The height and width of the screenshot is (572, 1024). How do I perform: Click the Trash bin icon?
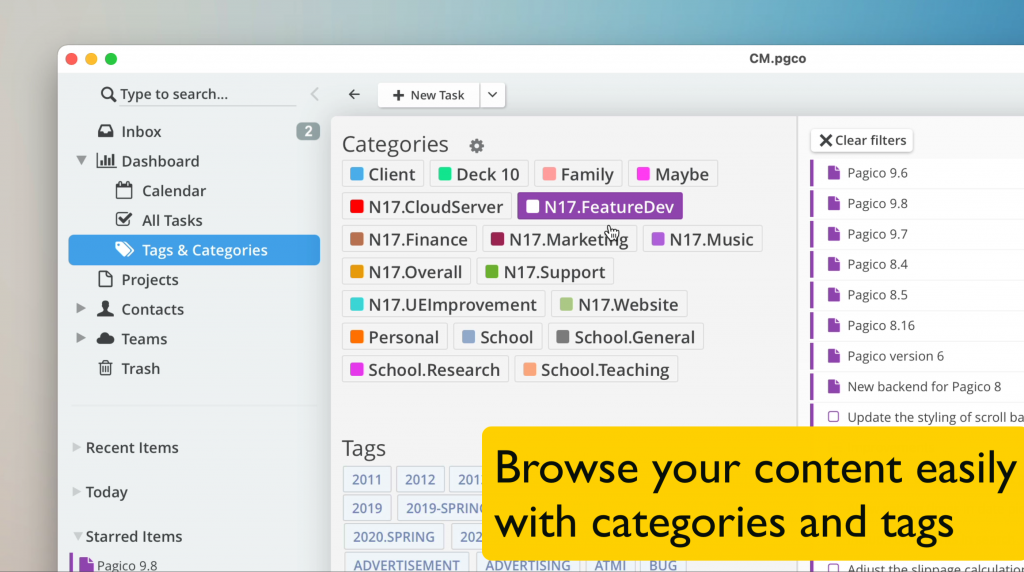(x=105, y=368)
